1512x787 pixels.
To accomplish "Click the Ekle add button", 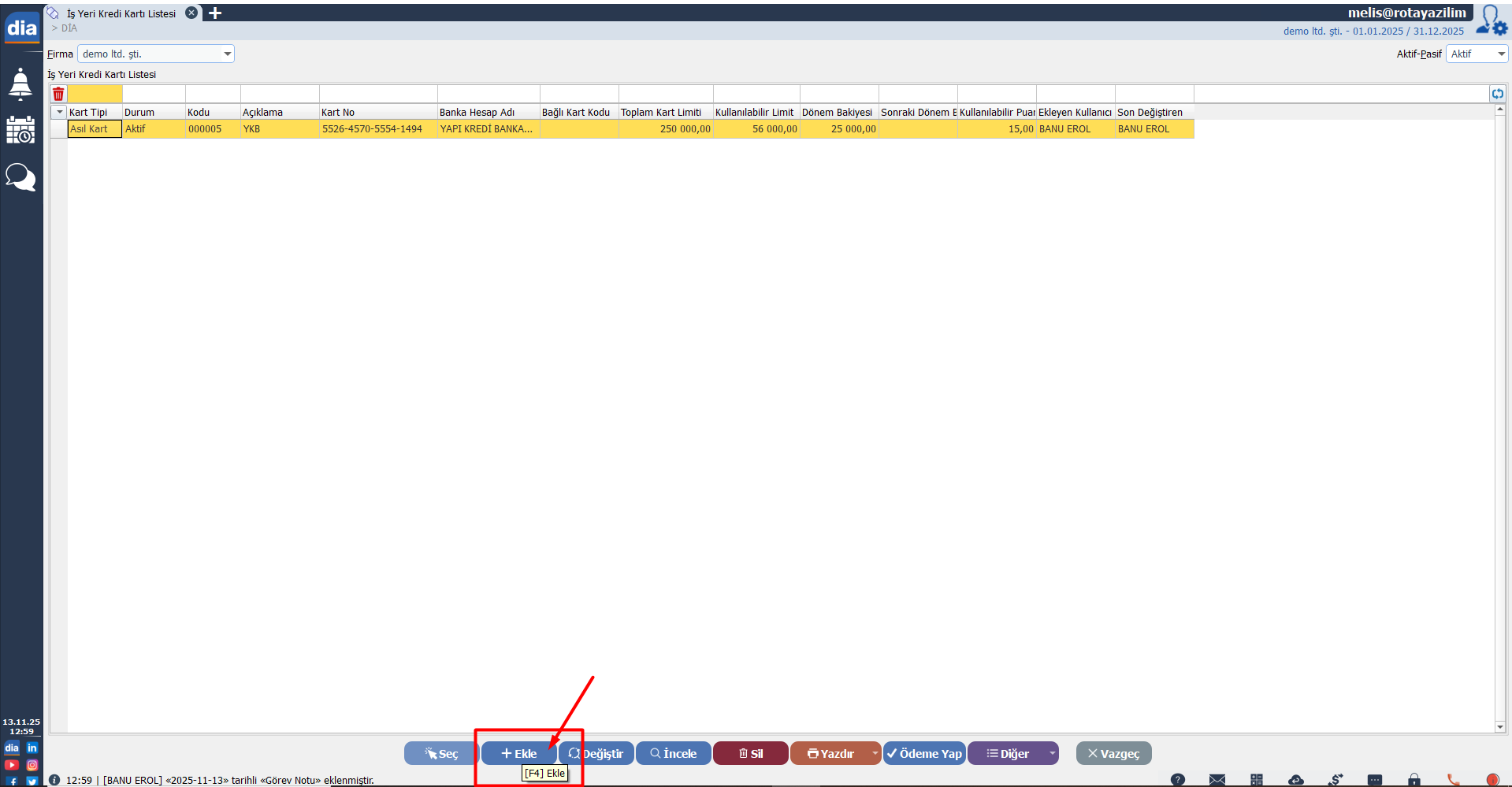I will 518,753.
